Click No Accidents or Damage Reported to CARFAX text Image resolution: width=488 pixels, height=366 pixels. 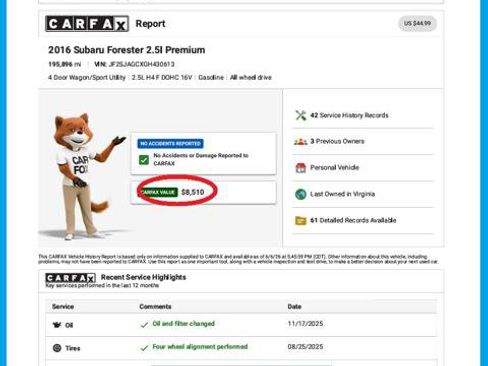pos(201,159)
